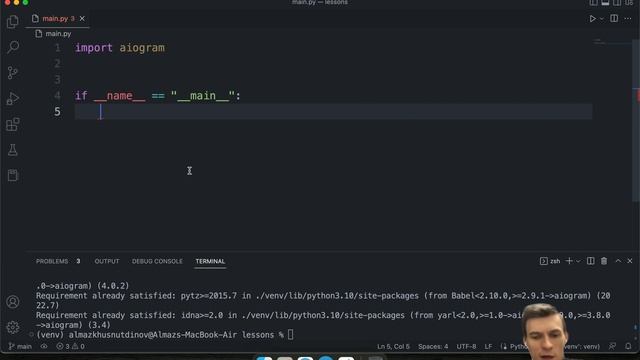Create a new terminal with plus icon
The image size is (640, 360).
coord(569,261)
